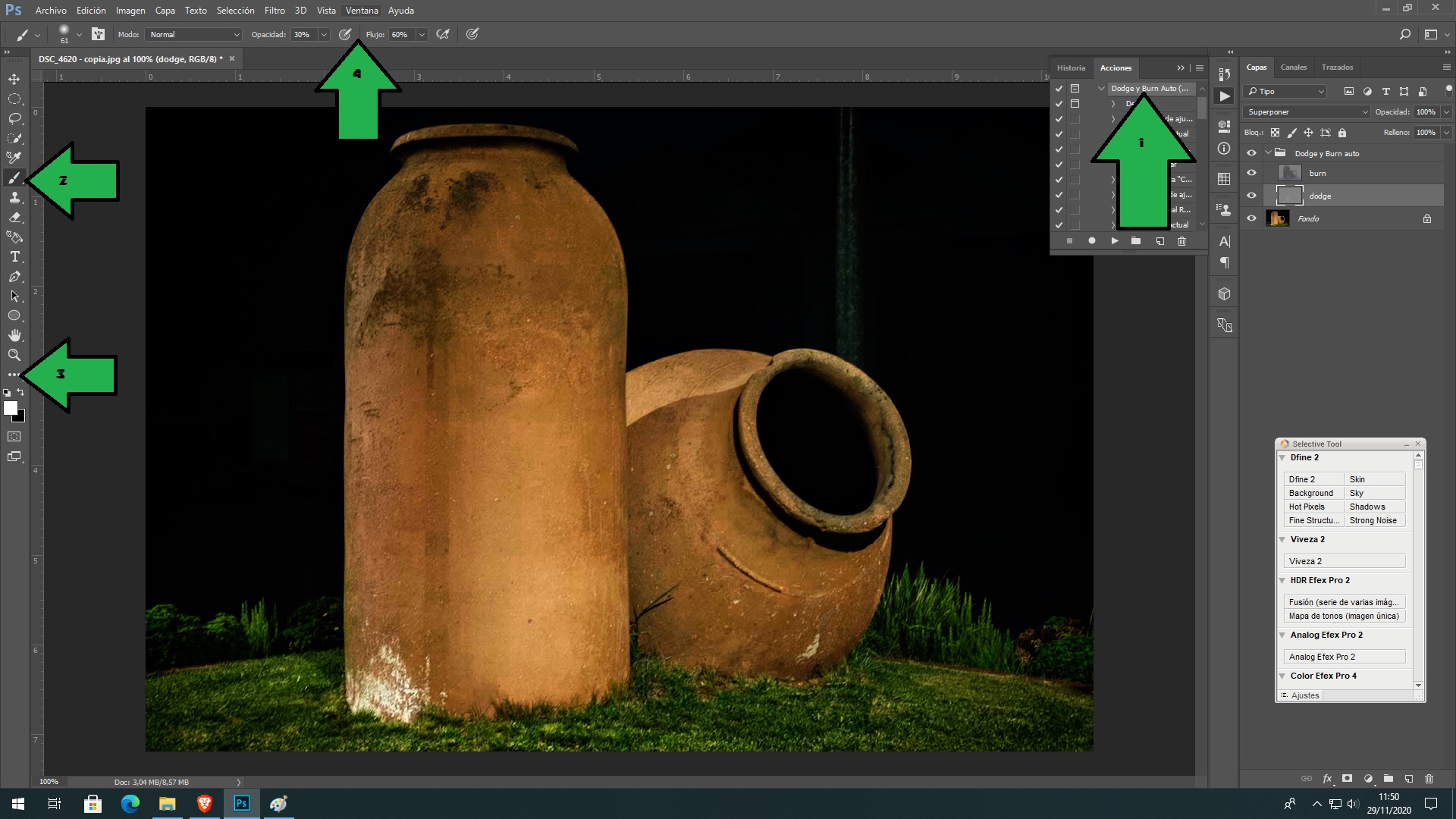
Task: Create a new action set folder
Action: [x=1136, y=241]
